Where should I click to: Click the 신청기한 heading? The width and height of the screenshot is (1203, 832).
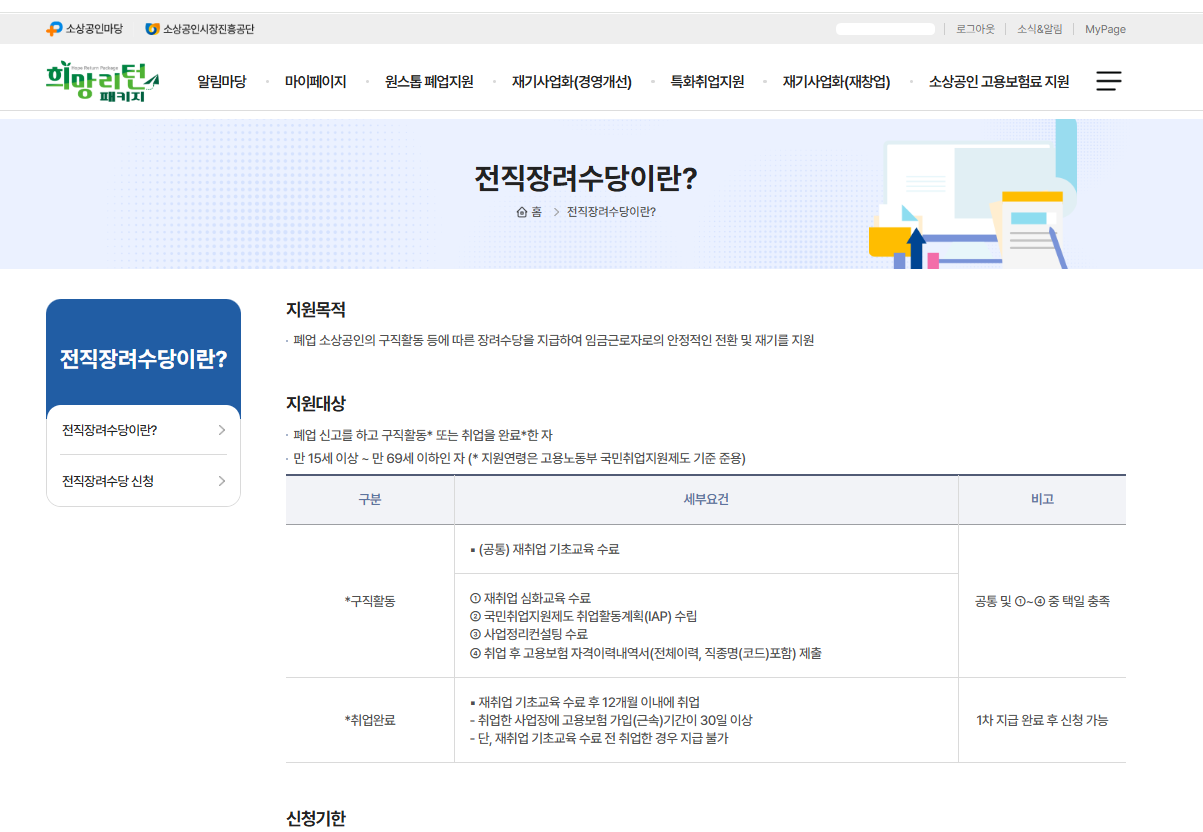tap(316, 818)
